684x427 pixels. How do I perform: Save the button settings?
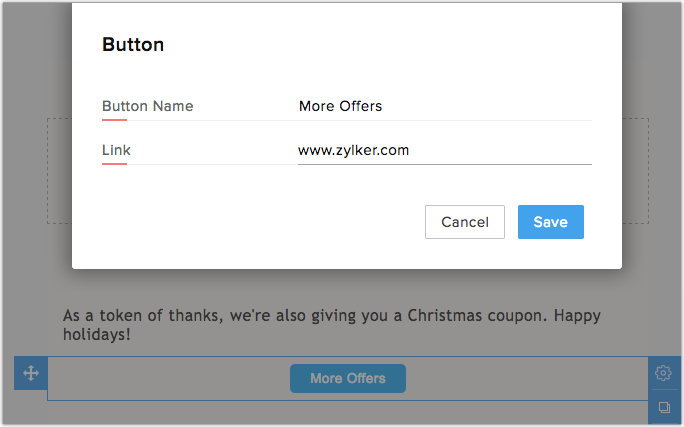[x=550, y=222]
